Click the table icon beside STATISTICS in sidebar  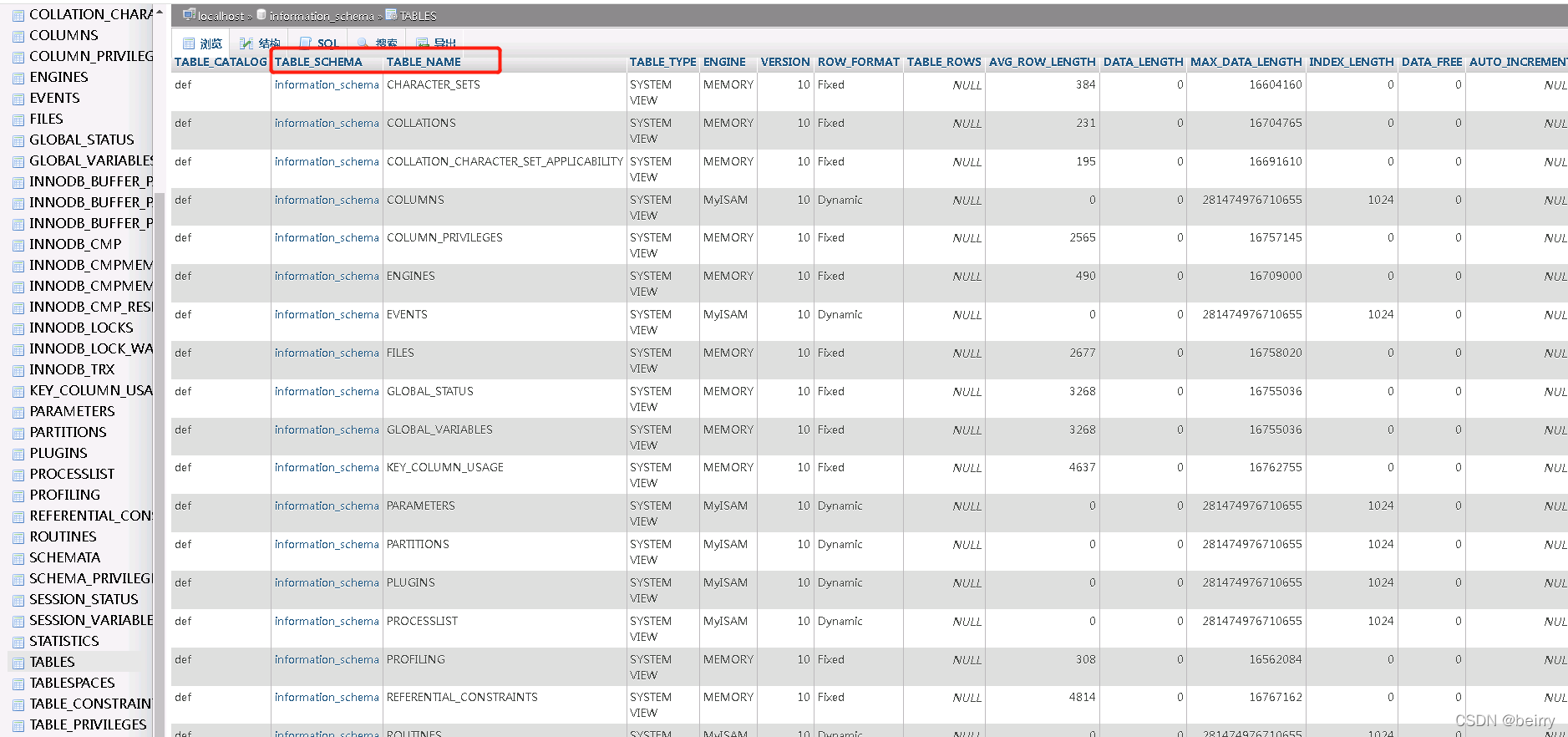coord(18,642)
